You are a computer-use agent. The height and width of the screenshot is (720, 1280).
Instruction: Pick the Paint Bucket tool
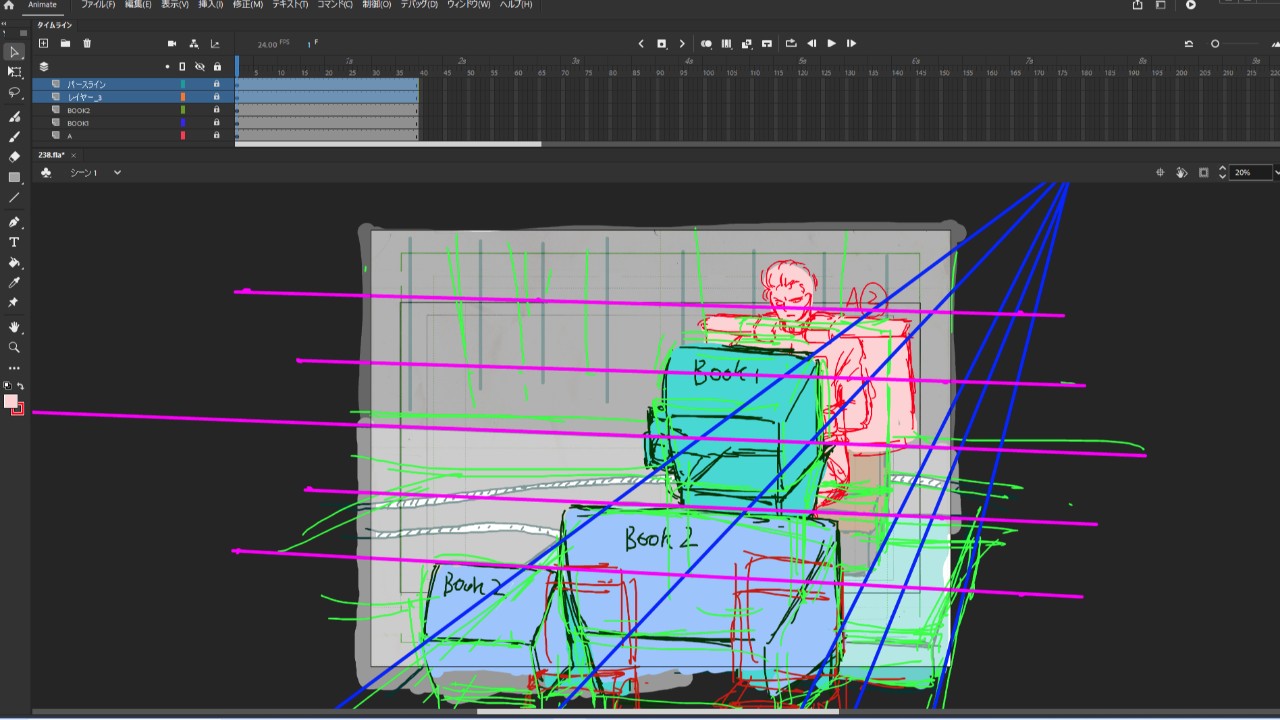click(14, 263)
